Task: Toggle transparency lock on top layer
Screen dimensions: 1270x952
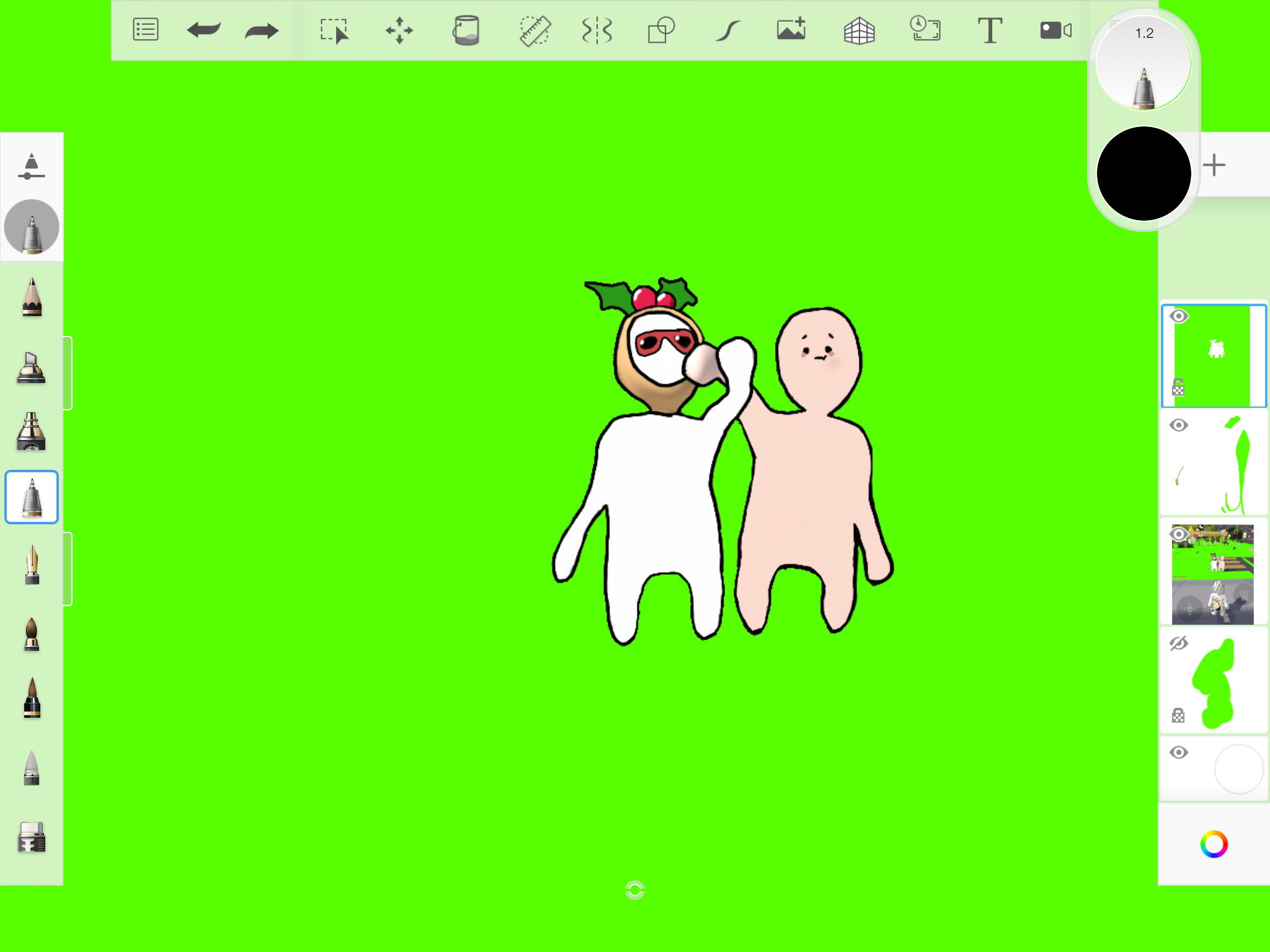Action: coord(1178,387)
